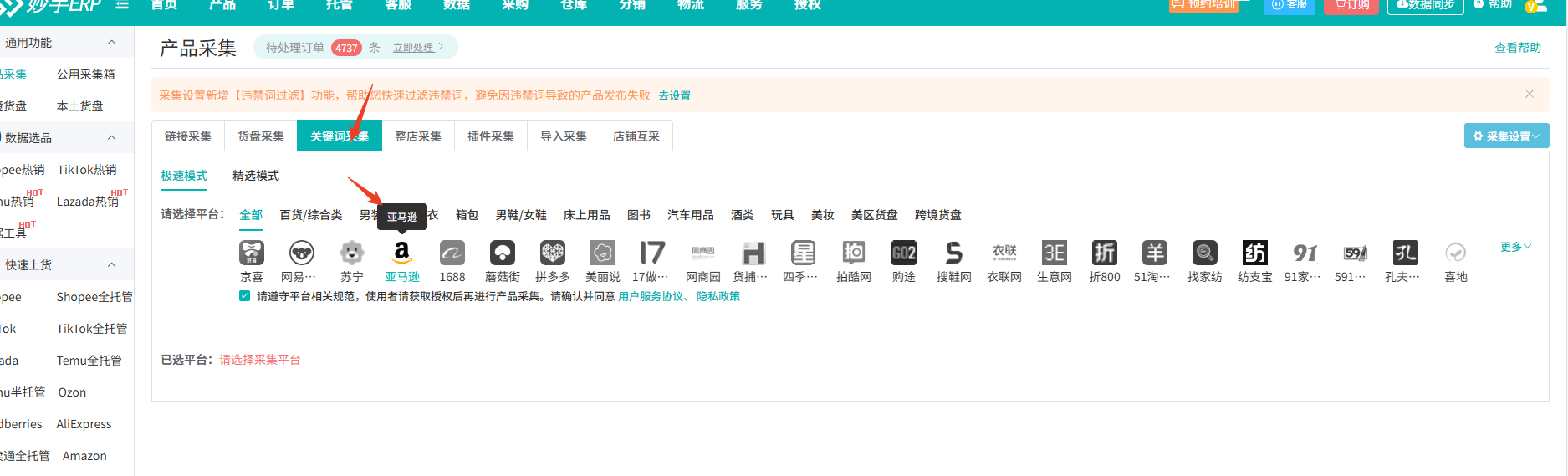Pick the Amazon 亚马逊 platform icon
1568x476 pixels.
402,253
